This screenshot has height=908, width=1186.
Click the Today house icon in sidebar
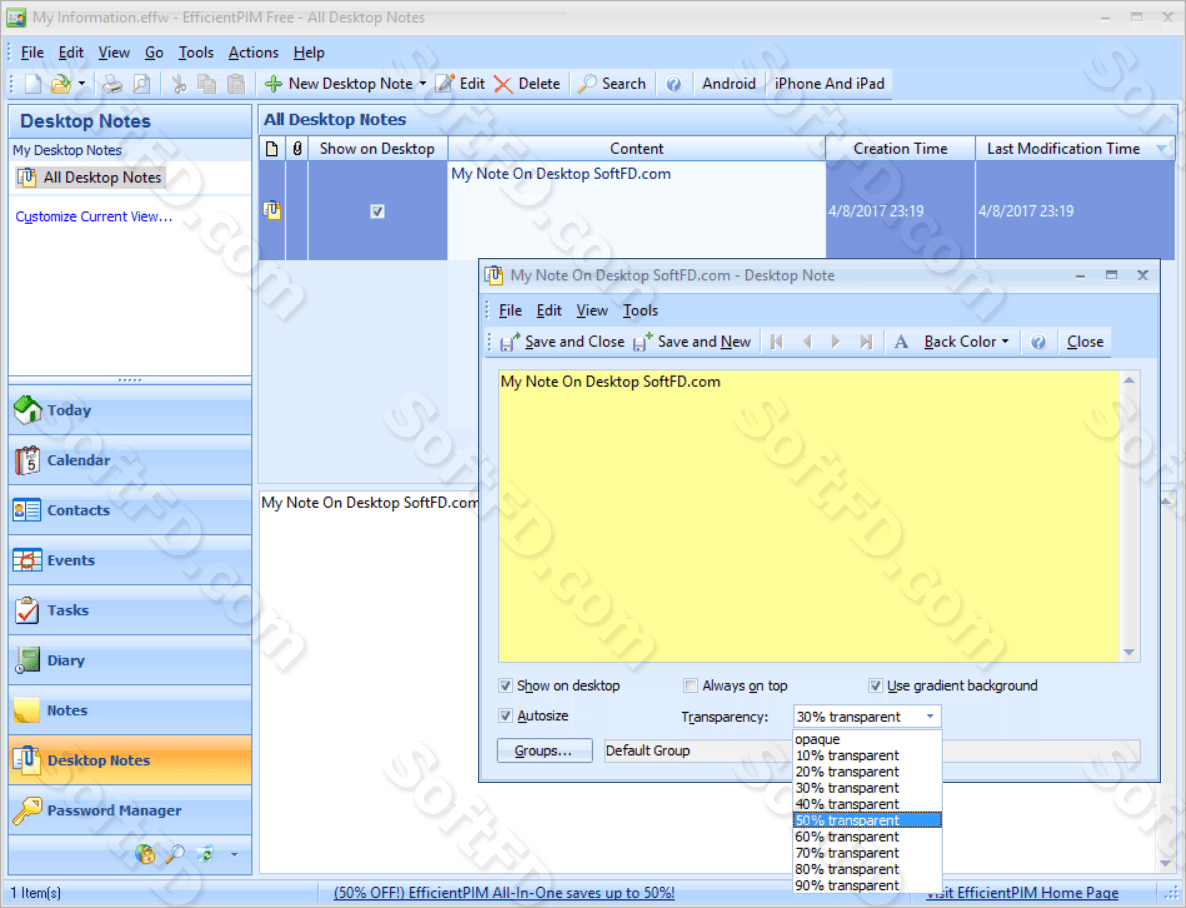(28, 409)
